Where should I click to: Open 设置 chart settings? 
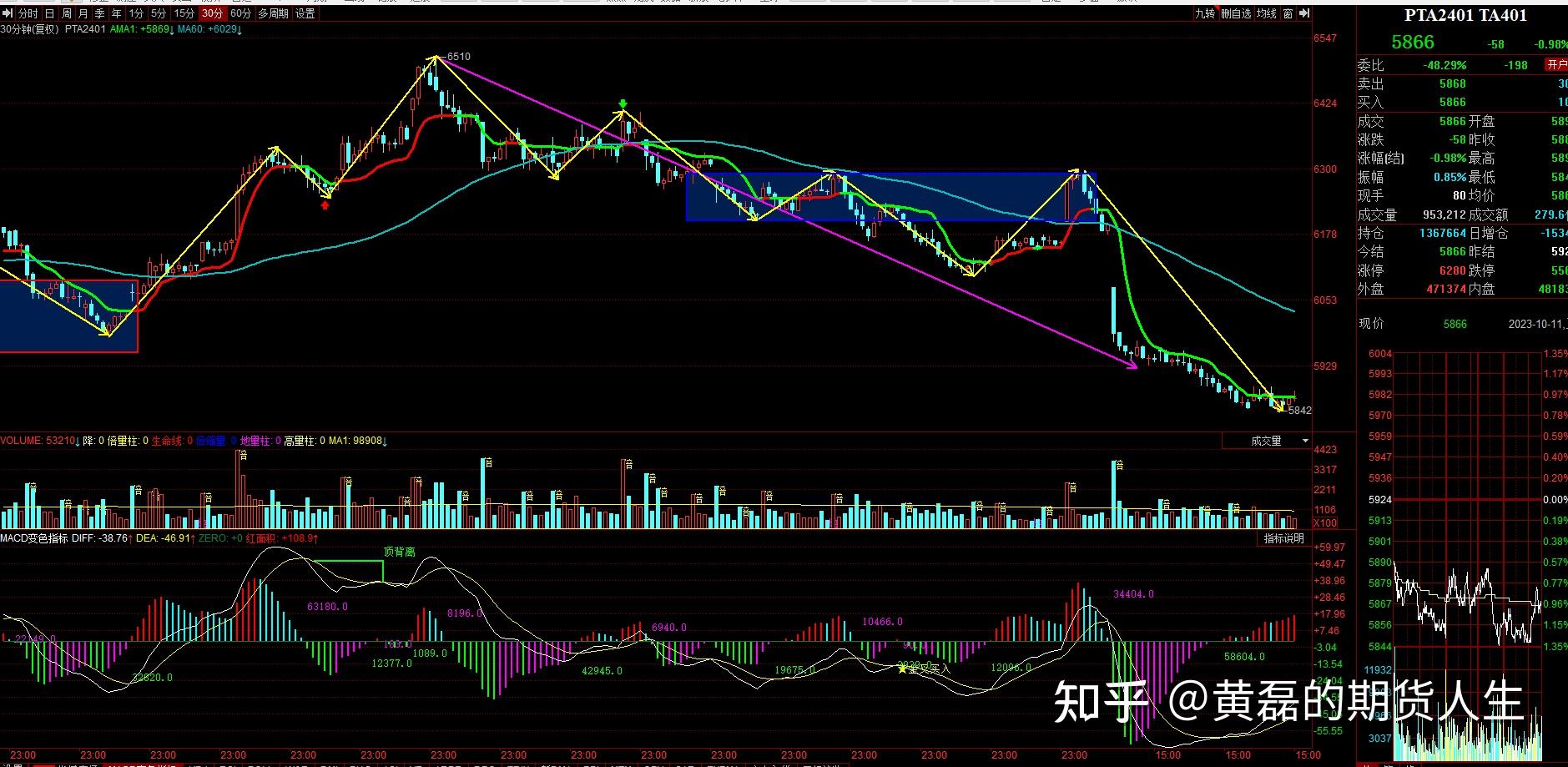(305, 13)
